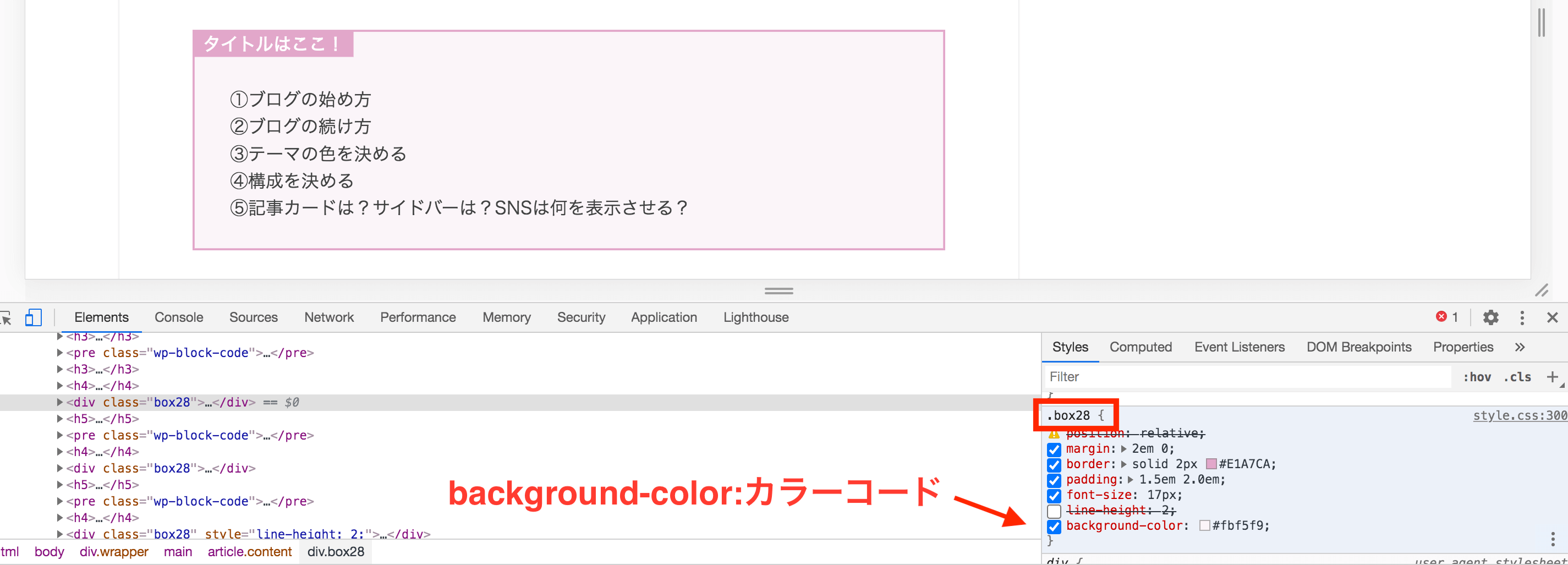Disable the font-size property checkbox
This screenshot has height=565, width=1568.
tap(1054, 496)
